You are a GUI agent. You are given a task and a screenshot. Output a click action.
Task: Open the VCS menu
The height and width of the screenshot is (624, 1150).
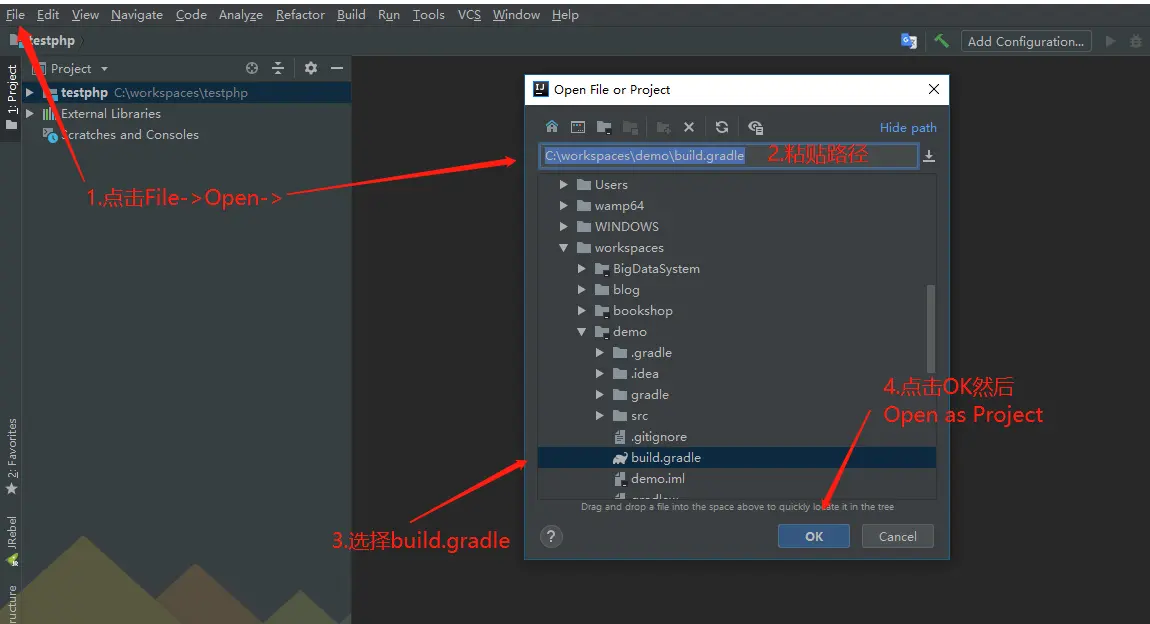pyautogui.click(x=469, y=15)
